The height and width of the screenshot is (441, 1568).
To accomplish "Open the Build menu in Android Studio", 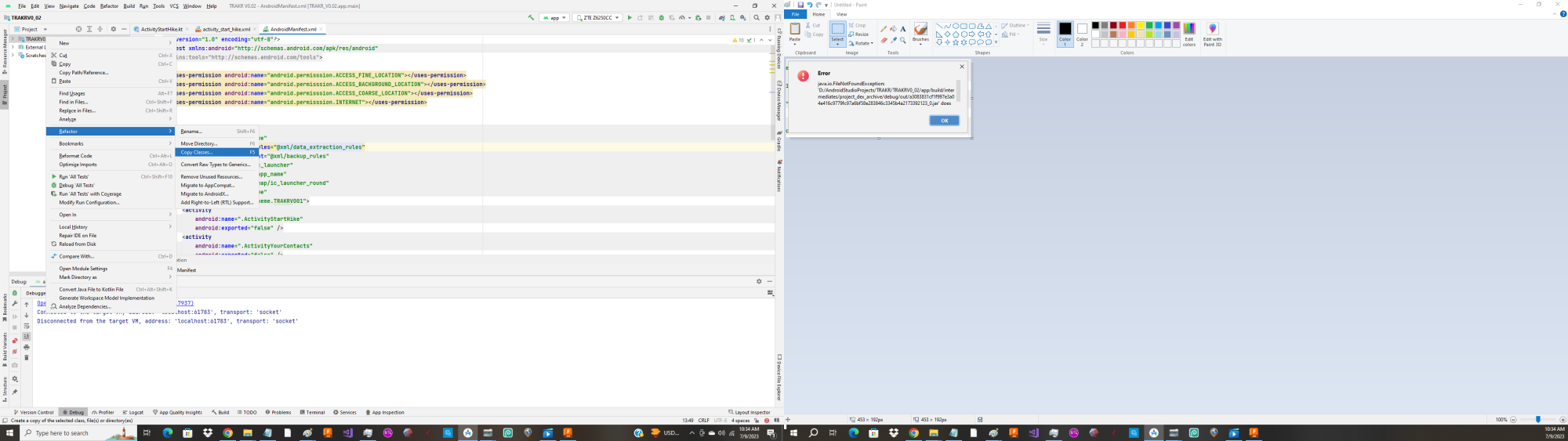I will coord(129,5).
